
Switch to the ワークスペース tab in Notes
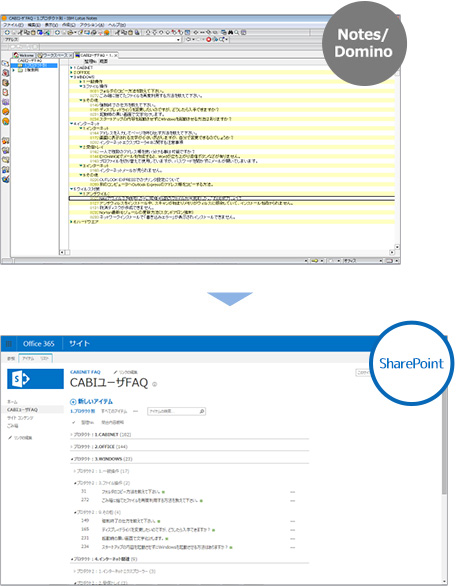(x=55, y=55)
